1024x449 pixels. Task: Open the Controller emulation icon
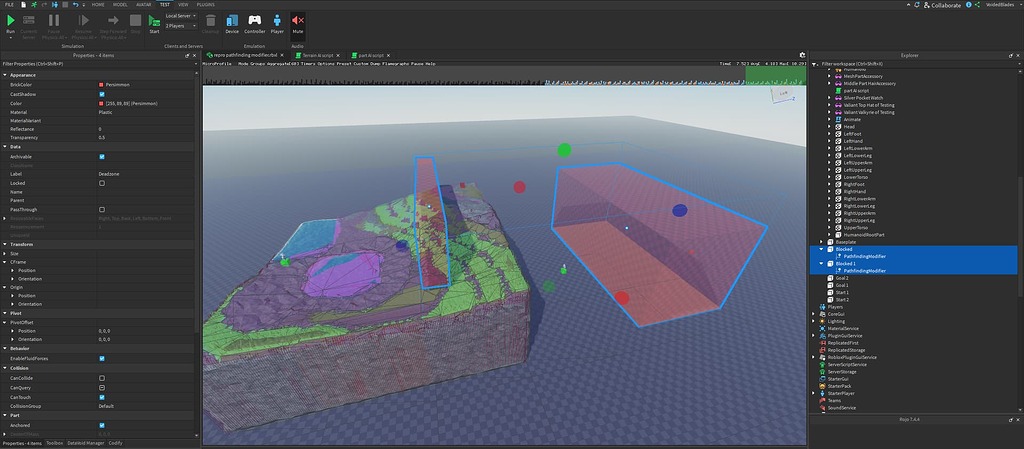pos(255,21)
